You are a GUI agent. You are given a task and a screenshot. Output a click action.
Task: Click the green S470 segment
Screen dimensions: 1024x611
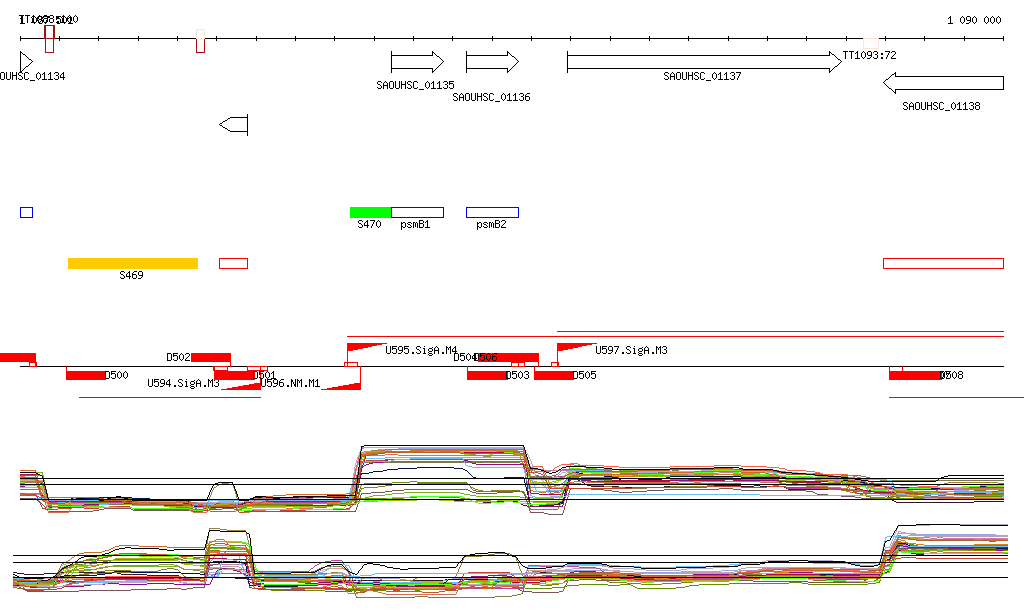click(x=370, y=212)
